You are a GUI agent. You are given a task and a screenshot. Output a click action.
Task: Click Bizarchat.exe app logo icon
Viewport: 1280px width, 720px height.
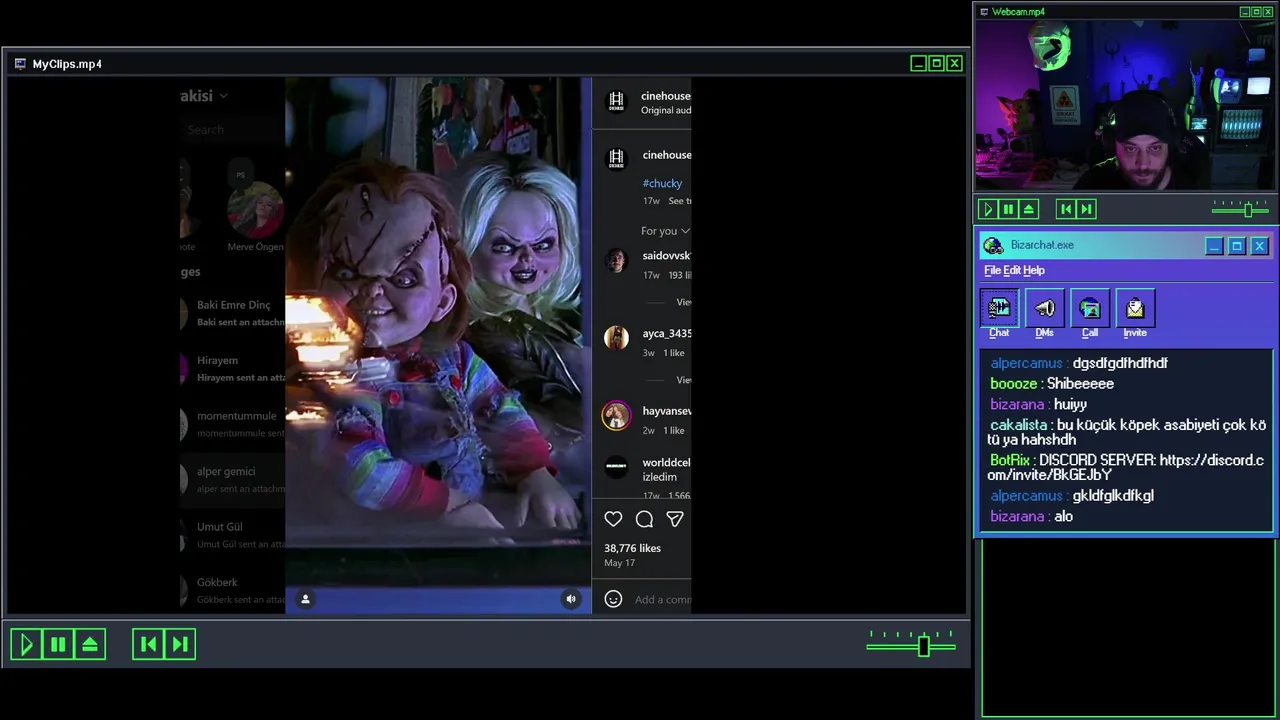pyautogui.click(x=993, y=246)
